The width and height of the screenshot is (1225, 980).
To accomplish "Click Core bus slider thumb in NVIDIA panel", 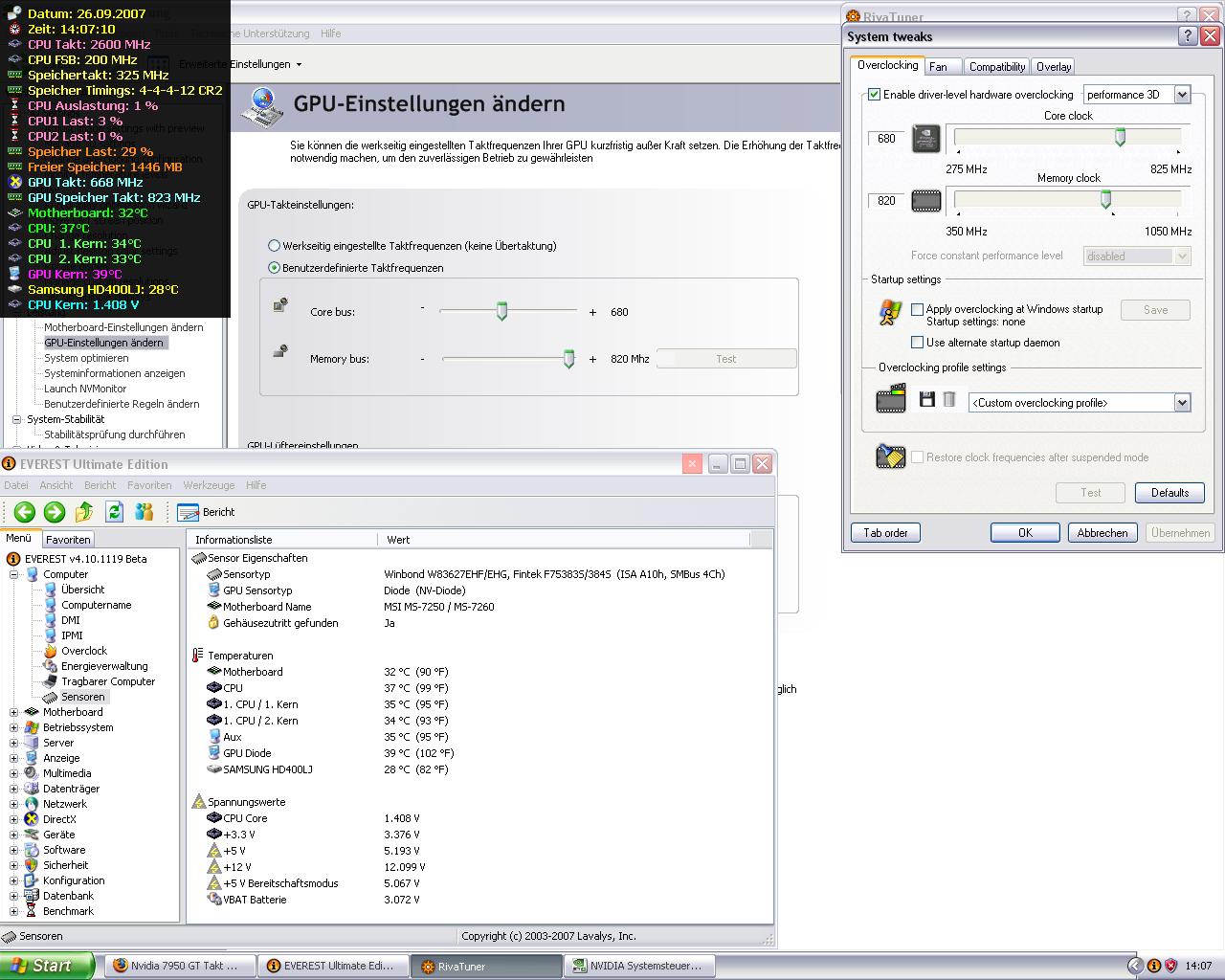I will tap(501, 311).
